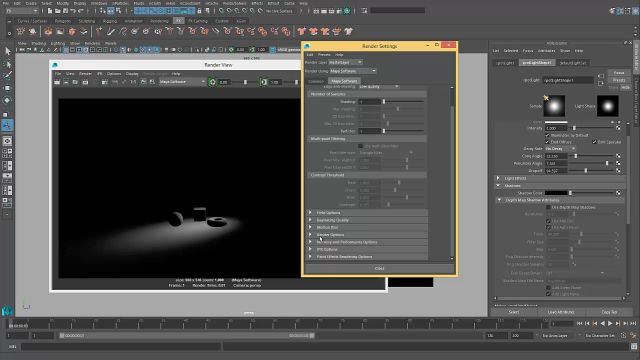Click input connection icon beside spotLight name

[601, 76]
